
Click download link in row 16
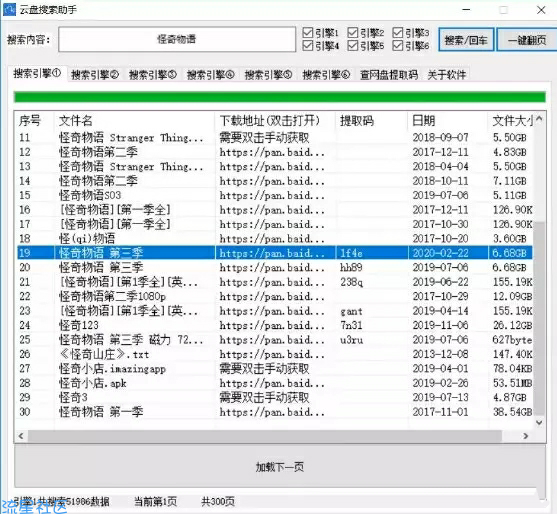(x=272, y=210)
